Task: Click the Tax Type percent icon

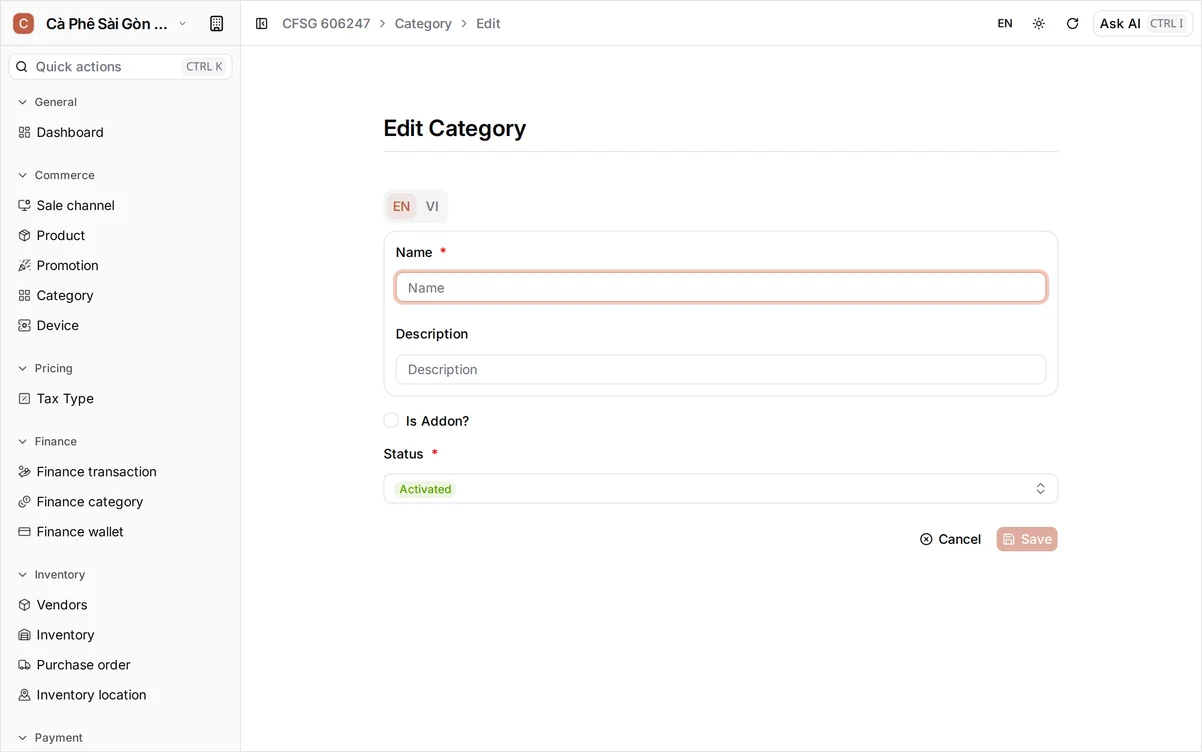Action: click(25, 398)
